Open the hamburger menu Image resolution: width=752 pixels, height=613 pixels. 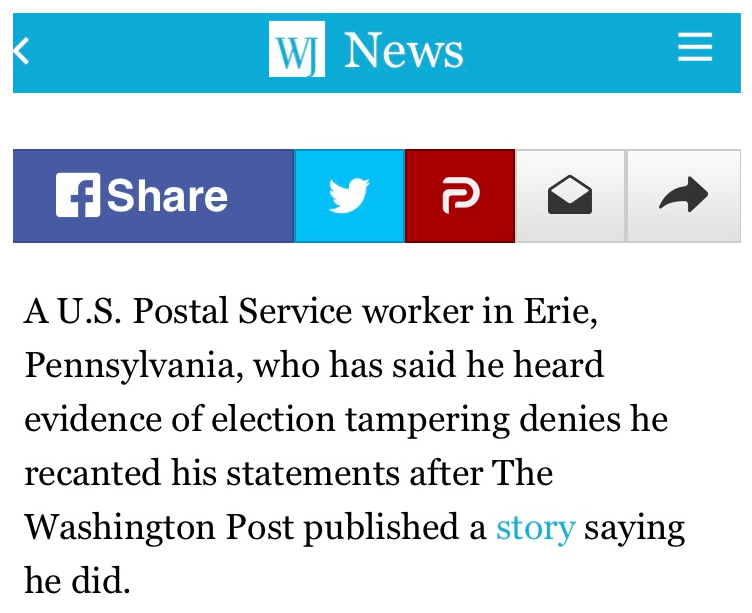pos(695,47)
